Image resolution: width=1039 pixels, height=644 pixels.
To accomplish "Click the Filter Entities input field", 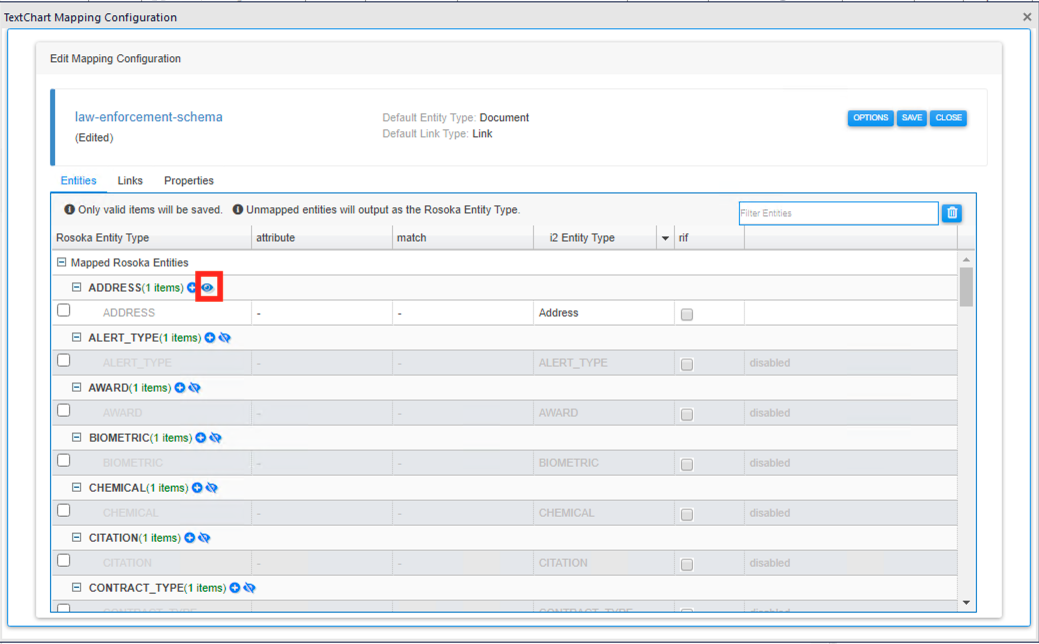I will (x=838, y=213).
